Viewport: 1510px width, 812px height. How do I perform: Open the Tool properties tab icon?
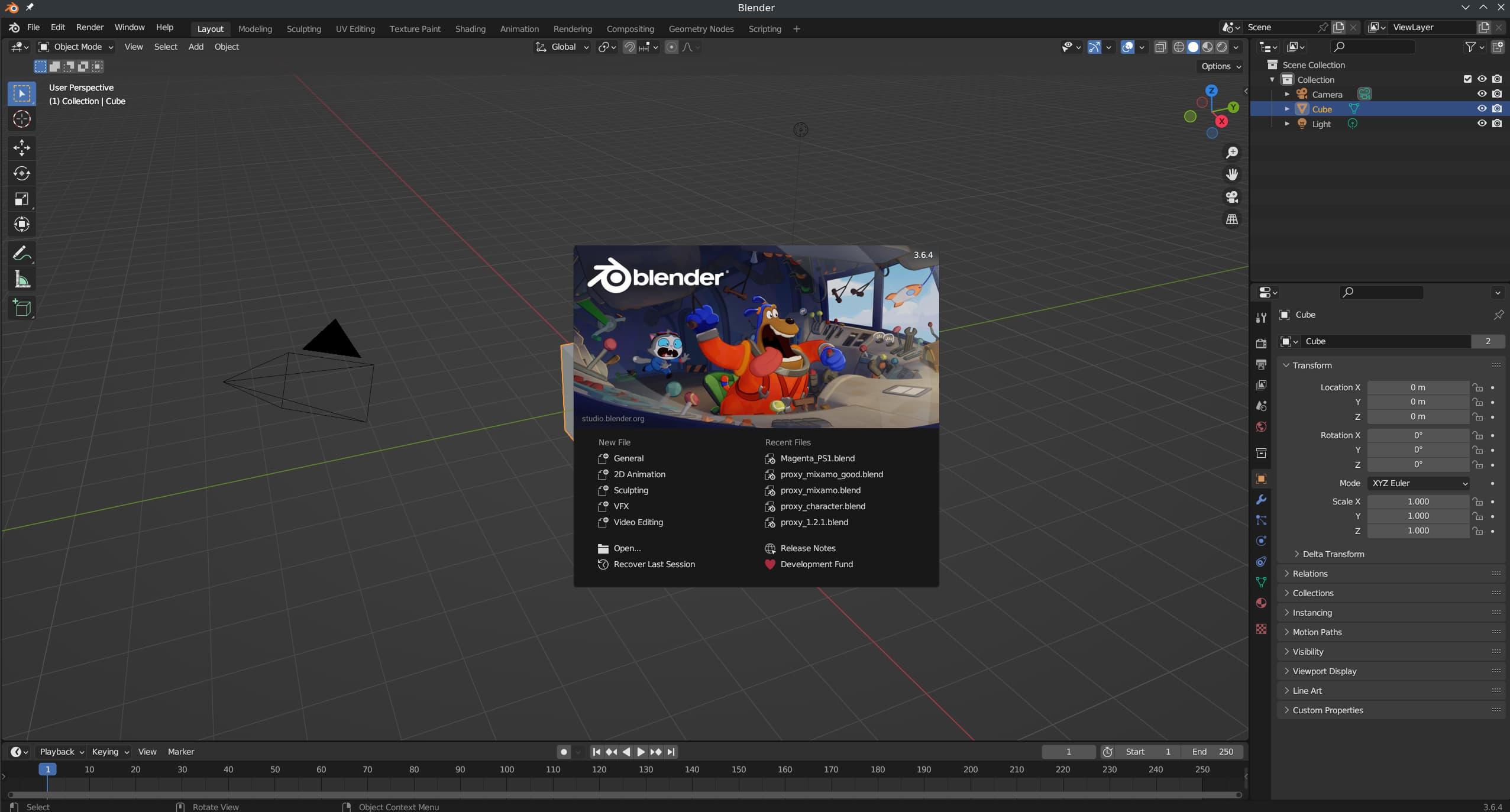point(1261,318)
